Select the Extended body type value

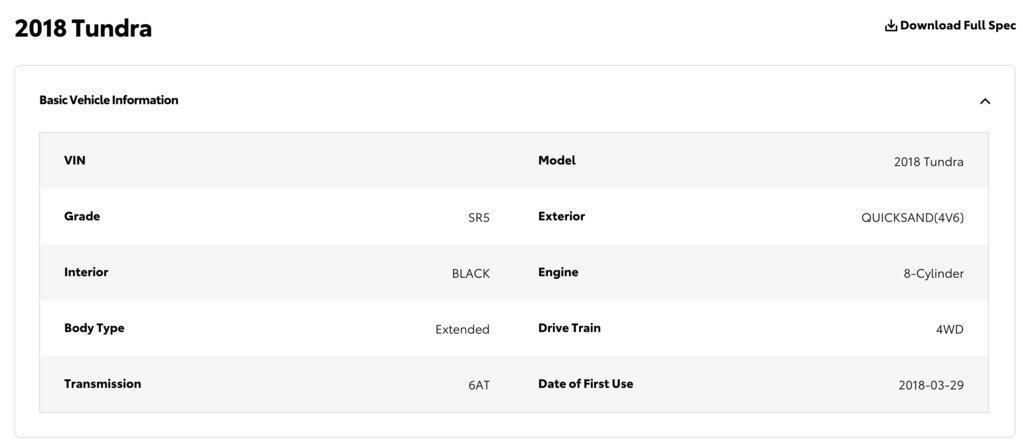click(x=462, y=330)
